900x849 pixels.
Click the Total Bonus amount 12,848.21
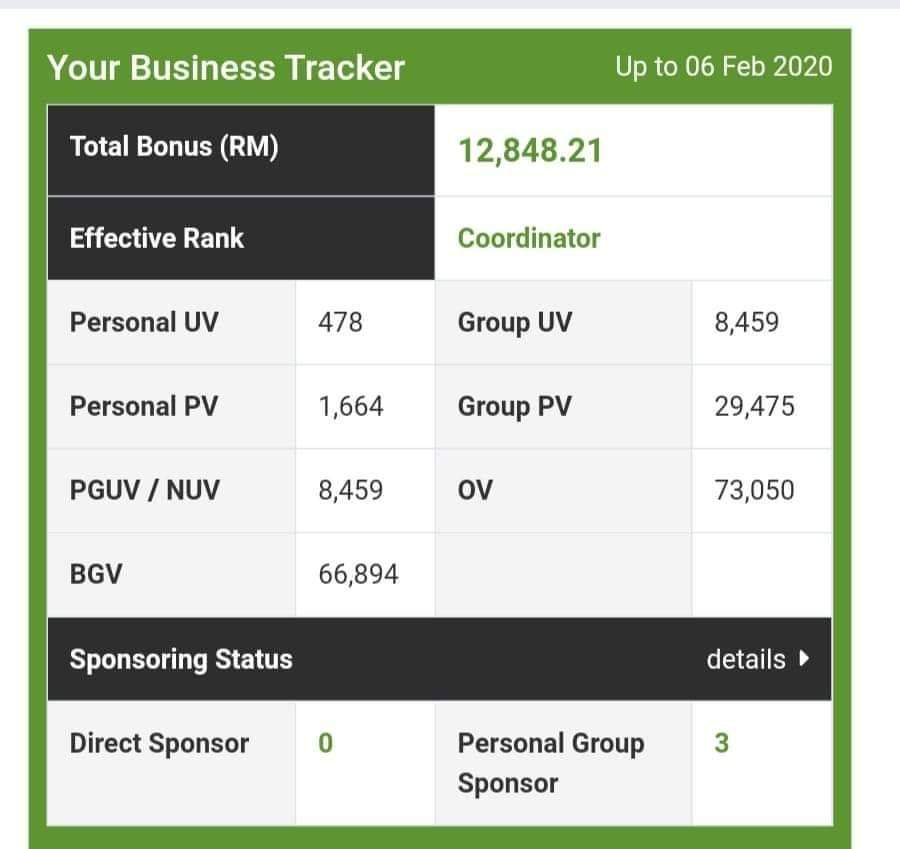tap(530, 151)
